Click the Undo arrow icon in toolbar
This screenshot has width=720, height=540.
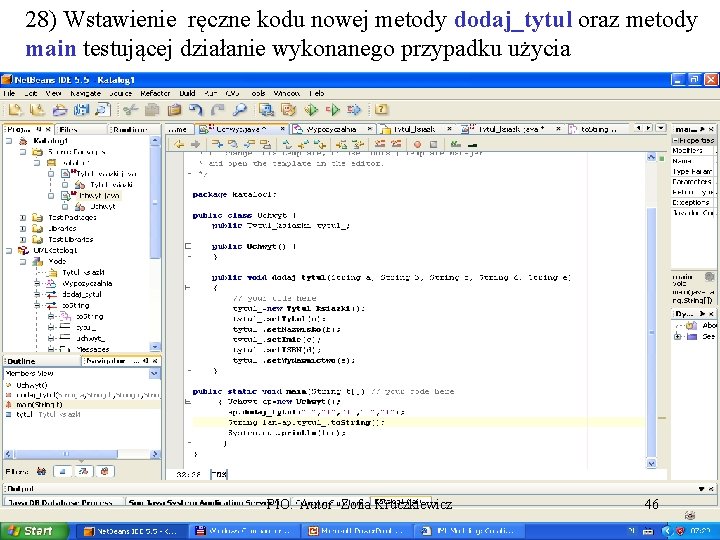196,111
